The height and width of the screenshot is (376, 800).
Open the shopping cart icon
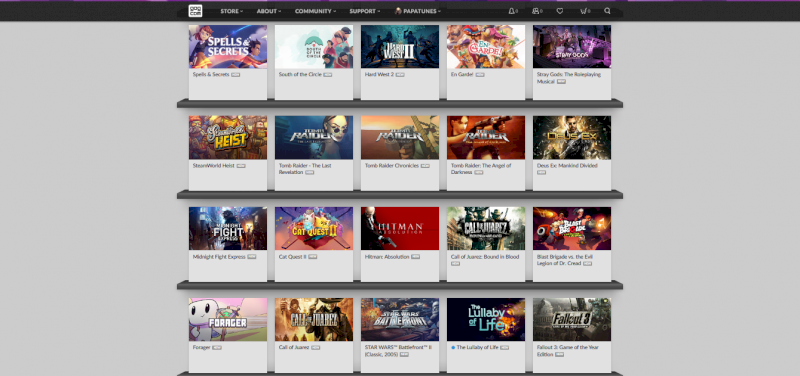coord(583,11)
